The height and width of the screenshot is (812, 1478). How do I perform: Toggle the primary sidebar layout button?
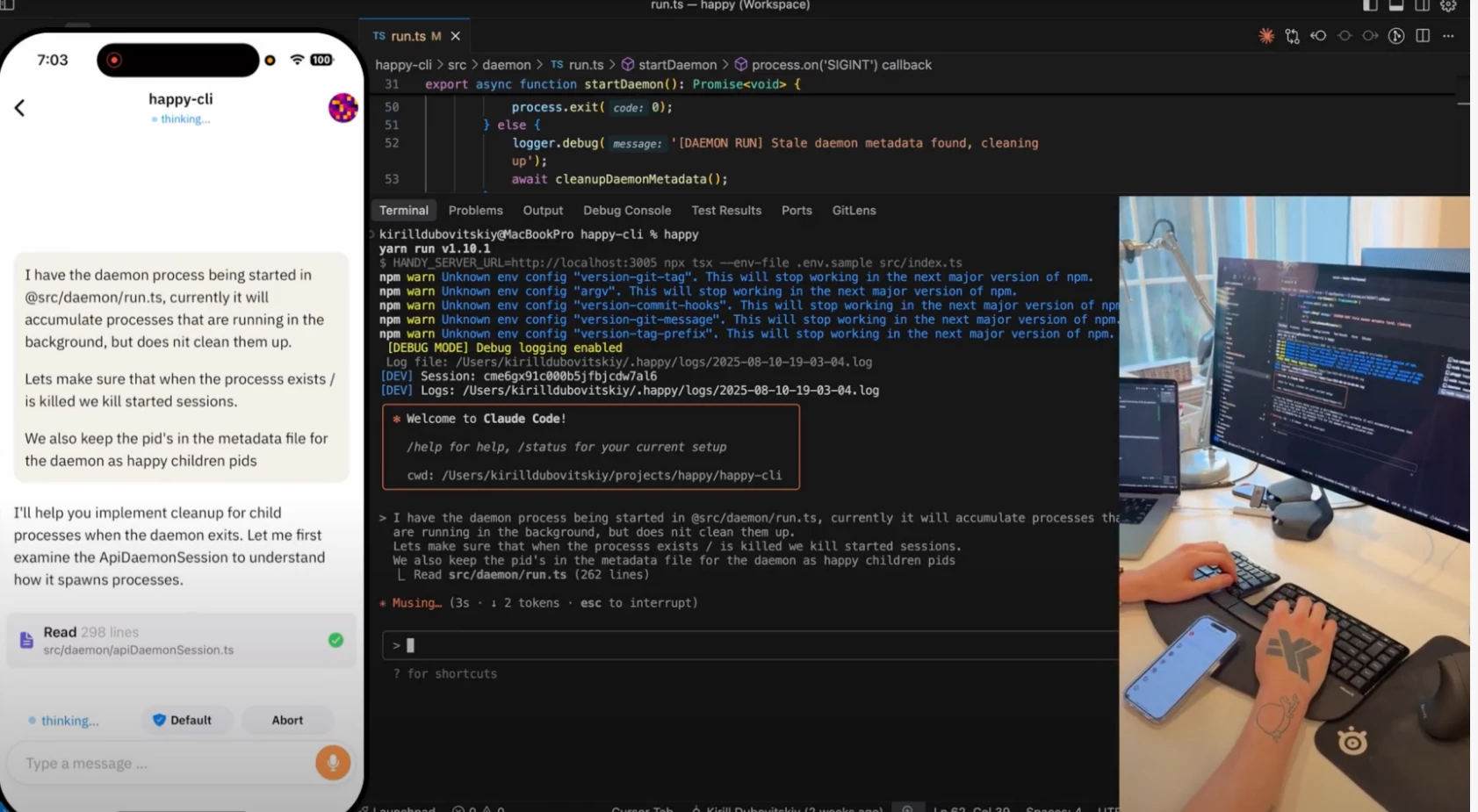[x=1370, y=6]
